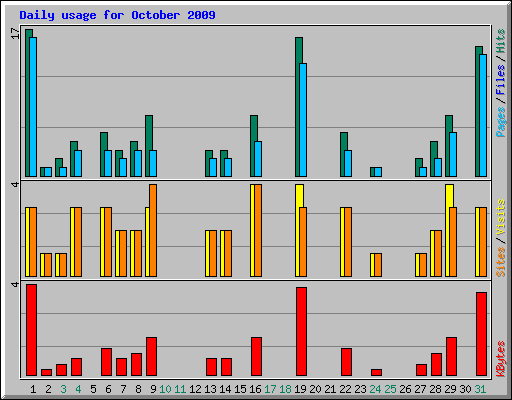Click the day 2 red KBytes bar
This screenshot has height=400, width=512.
click(x=46, y=372)
